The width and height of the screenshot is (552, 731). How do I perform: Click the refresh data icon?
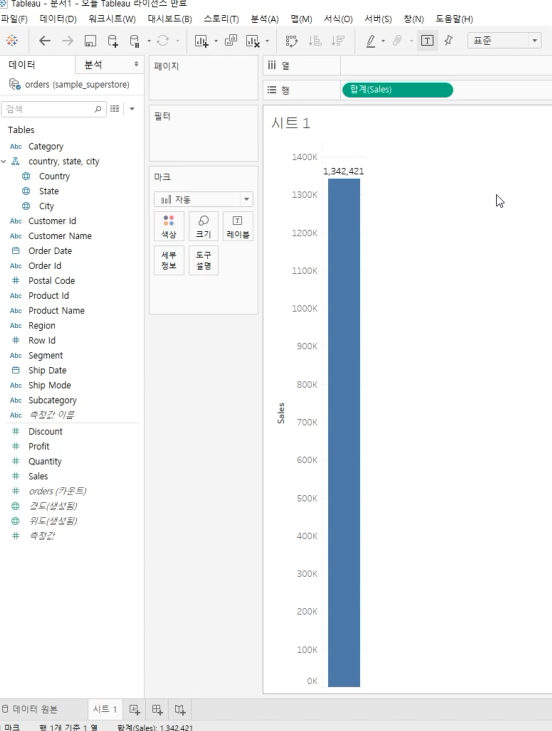(162, 41)
